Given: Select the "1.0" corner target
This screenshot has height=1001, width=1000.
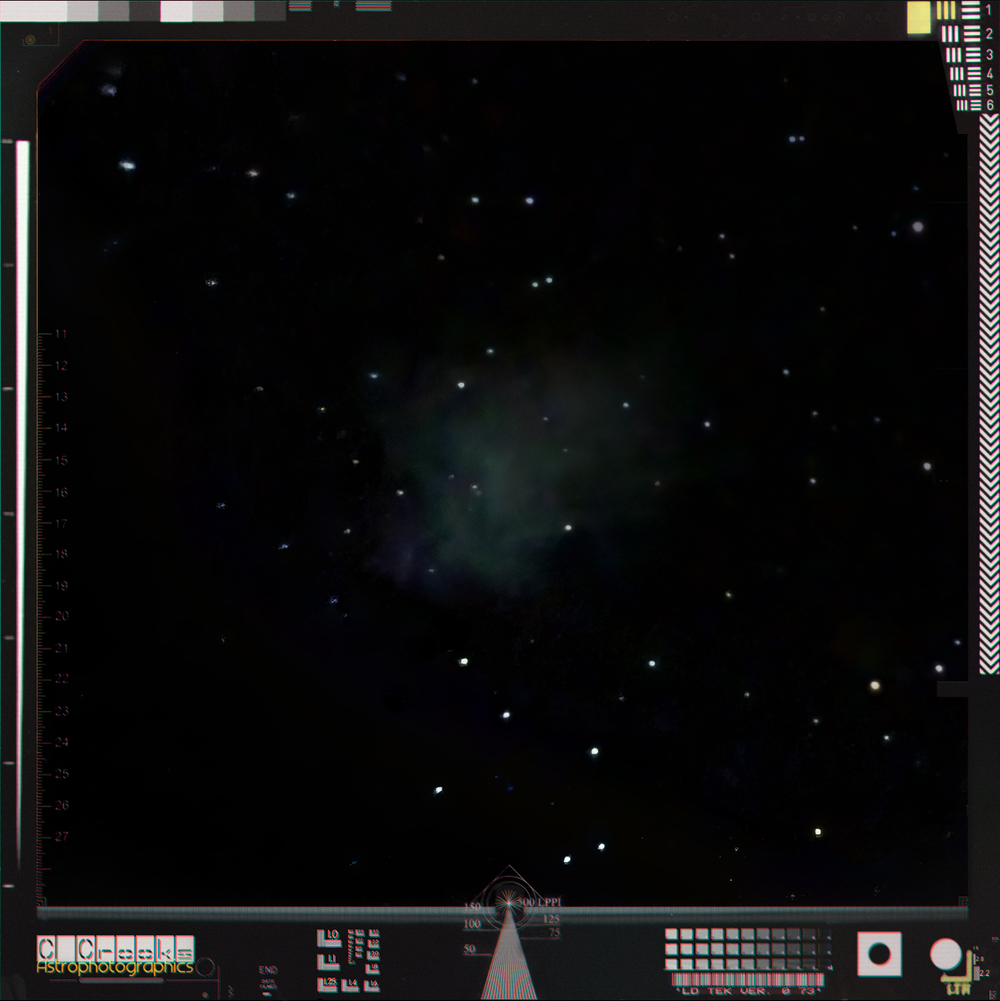Looking at the screenshot, I should coord(329,938).
